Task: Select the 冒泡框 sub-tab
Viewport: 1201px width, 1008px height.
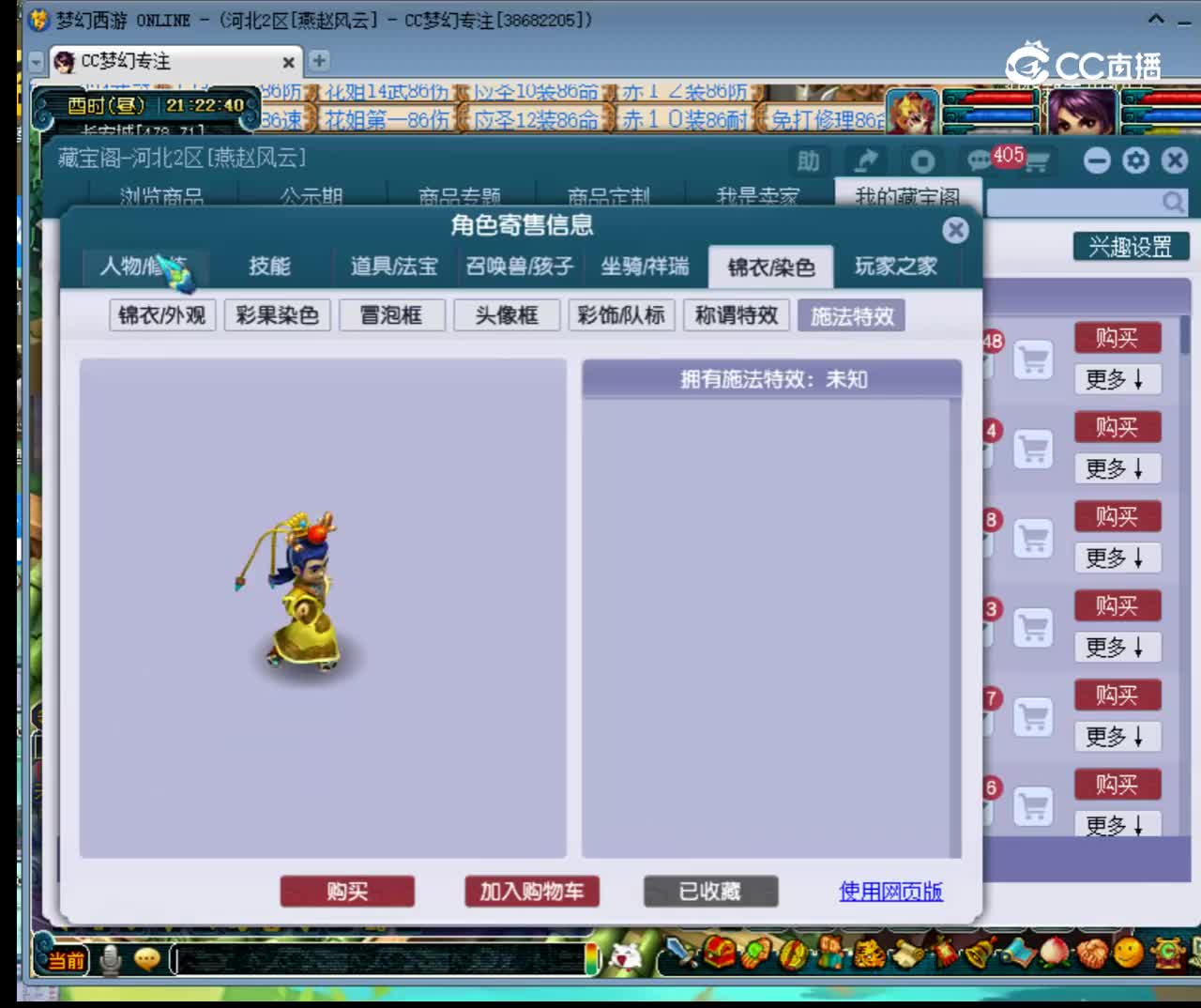Action: (x=391, y=315)
